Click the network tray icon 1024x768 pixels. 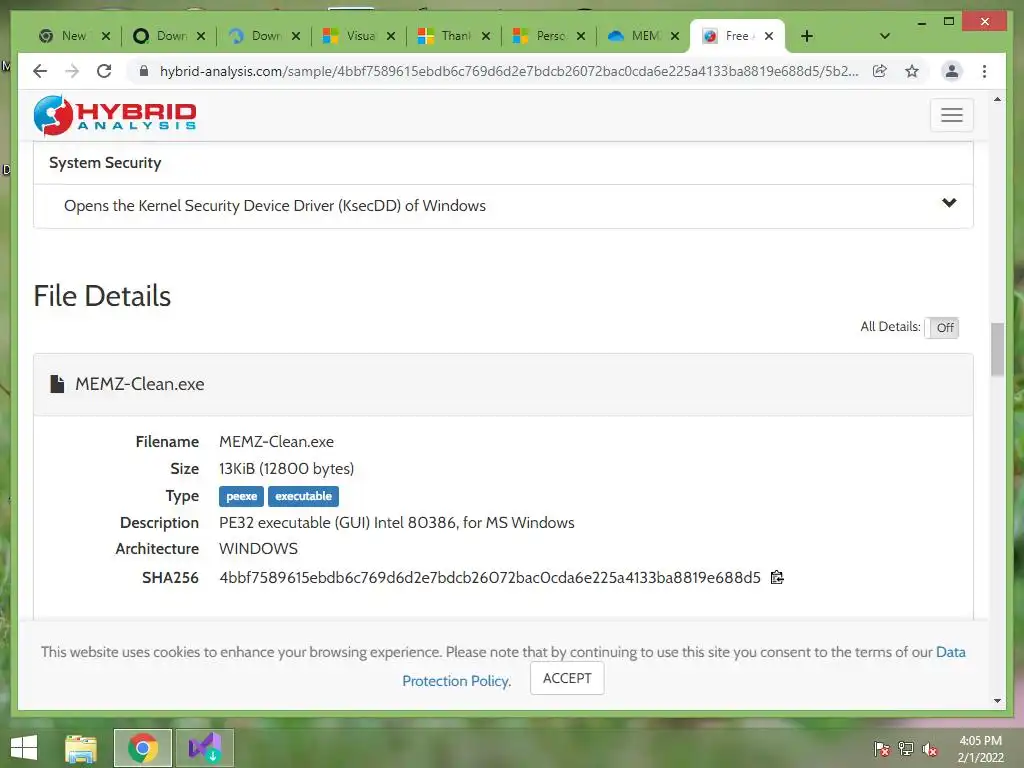tap(906, 749)
